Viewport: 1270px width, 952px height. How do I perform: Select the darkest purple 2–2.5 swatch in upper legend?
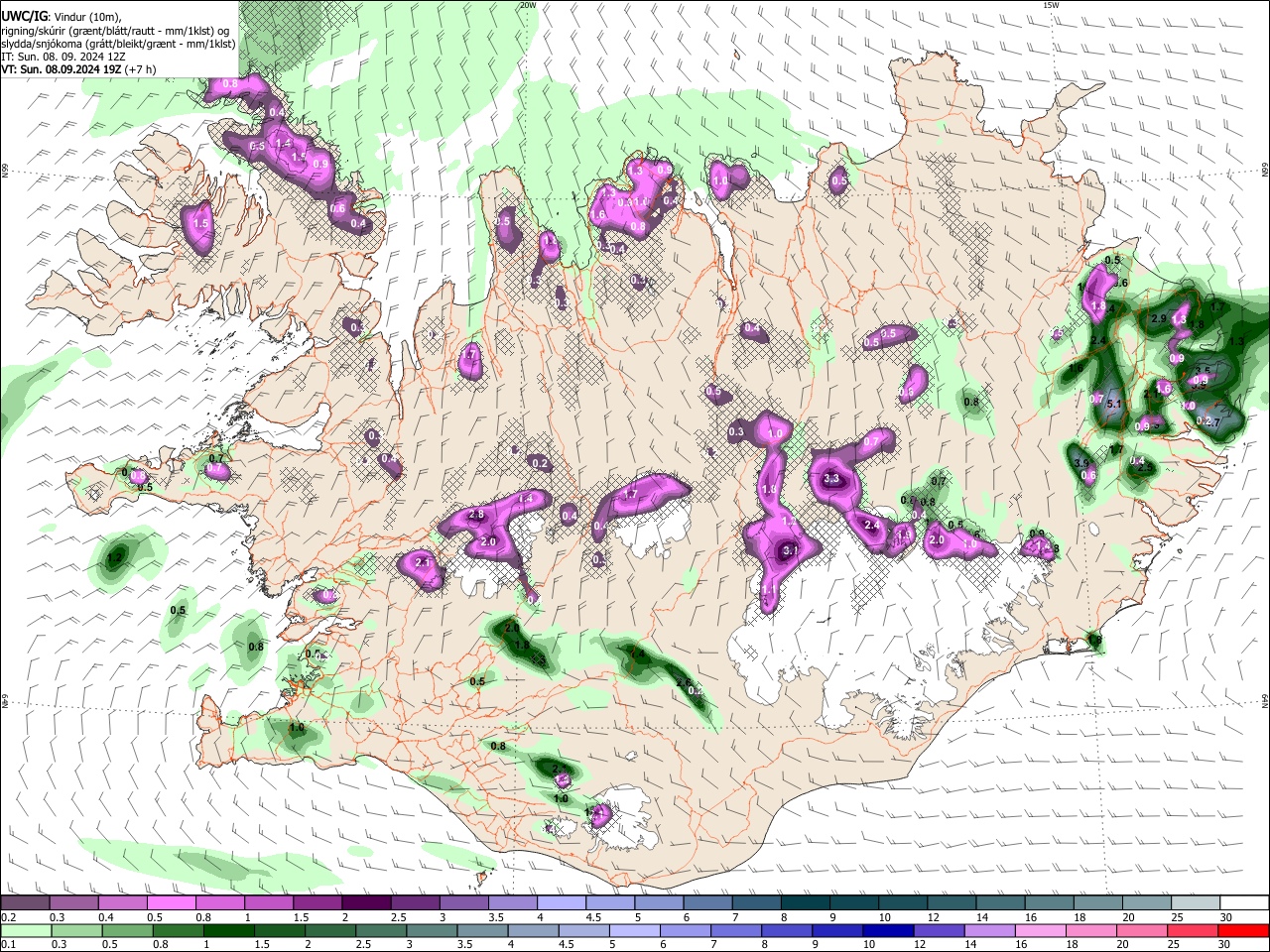[366, 903]
